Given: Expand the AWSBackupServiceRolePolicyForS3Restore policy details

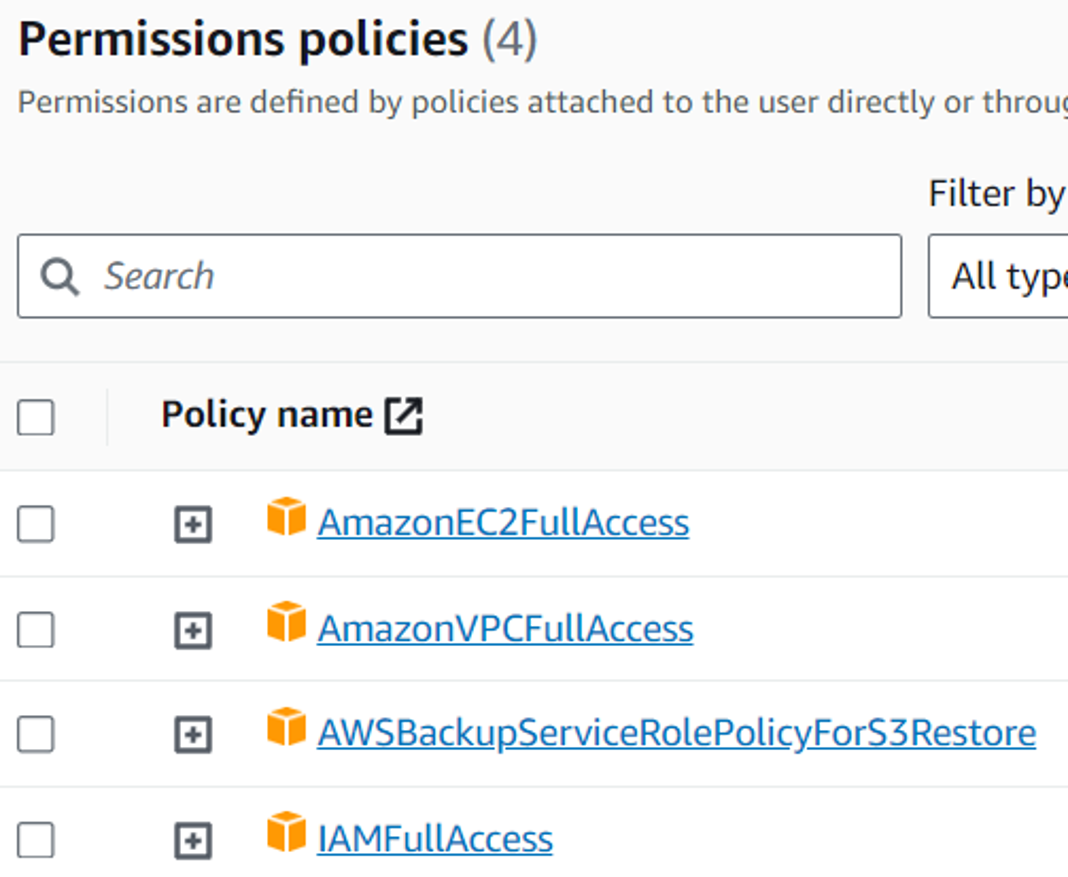Looking at the screenshot, I should coord(193,734).
